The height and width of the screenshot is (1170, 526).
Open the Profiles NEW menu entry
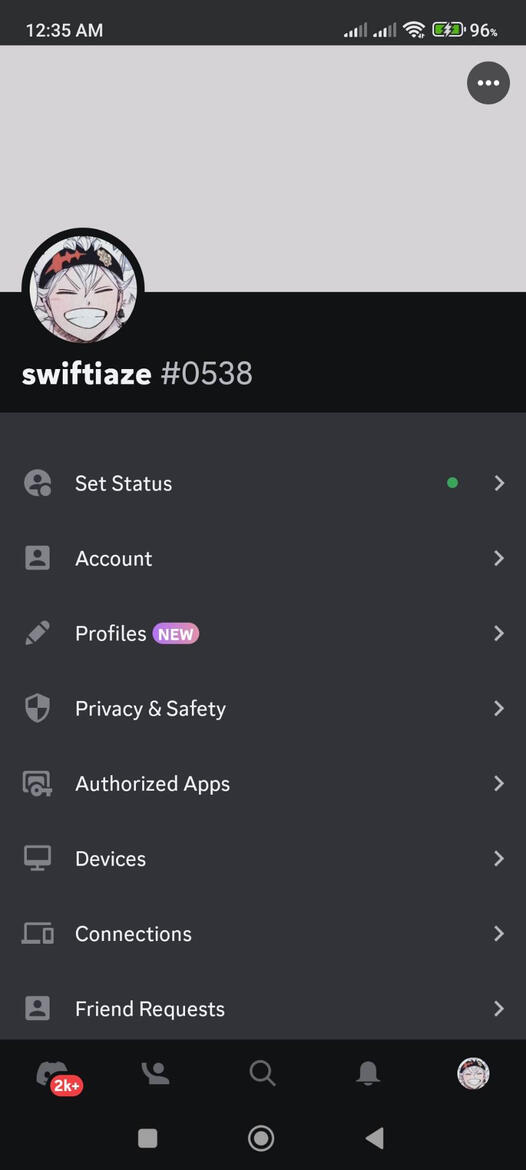(263, 634)
